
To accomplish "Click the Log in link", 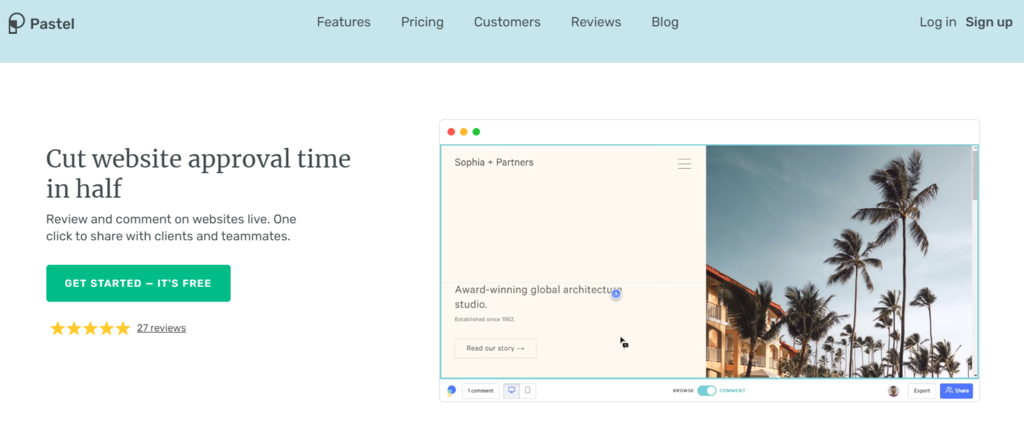I will [x=937, y=22].
